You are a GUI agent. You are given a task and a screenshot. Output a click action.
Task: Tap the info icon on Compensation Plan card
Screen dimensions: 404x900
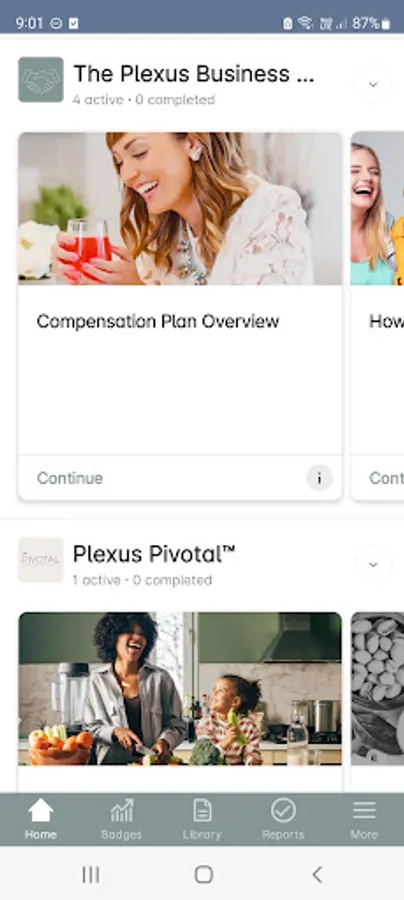(x=319, y=478)
